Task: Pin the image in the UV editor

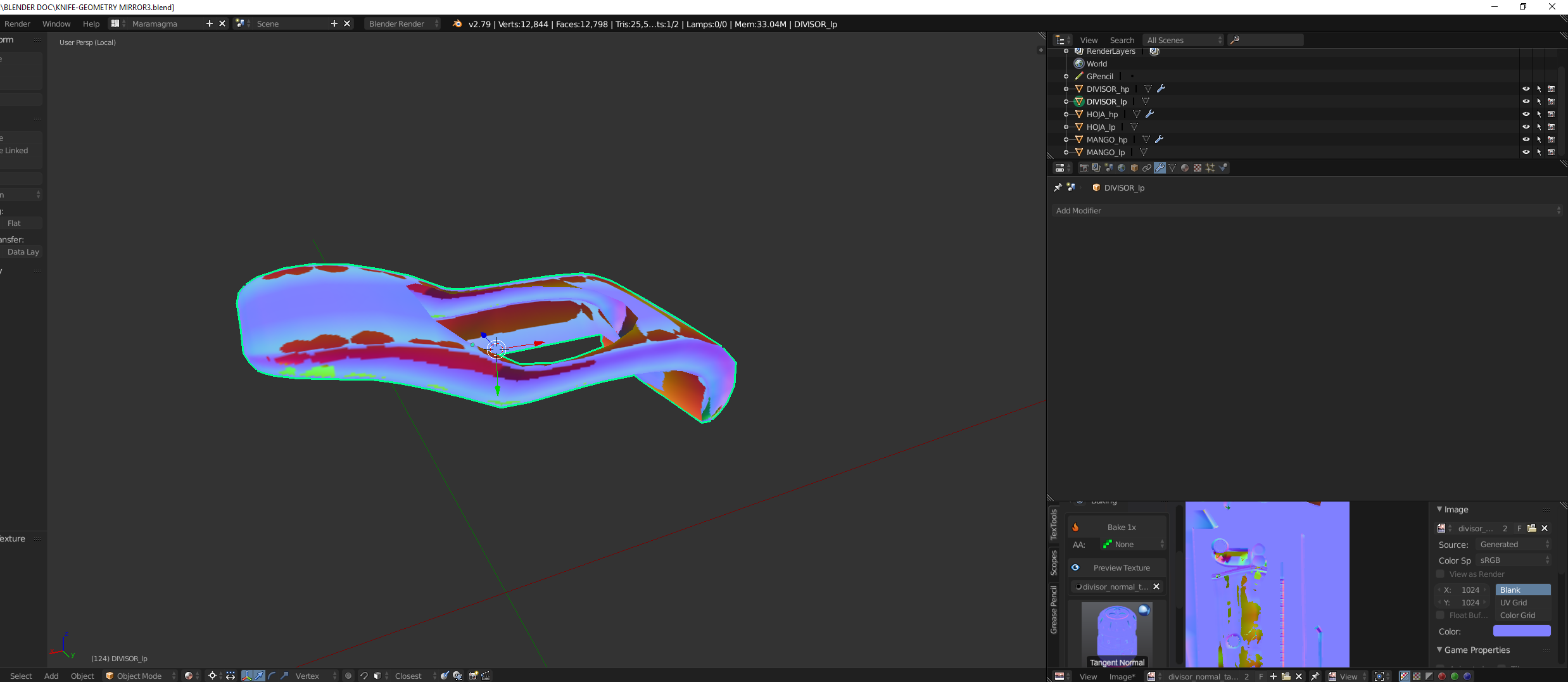Action: (1315, 676)
